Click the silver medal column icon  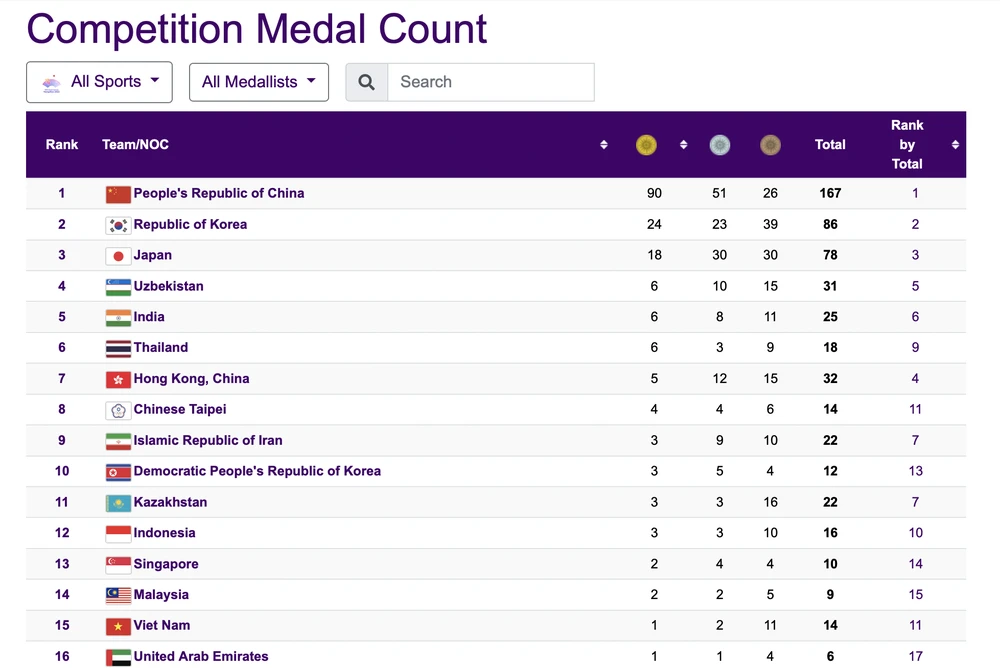720,145
